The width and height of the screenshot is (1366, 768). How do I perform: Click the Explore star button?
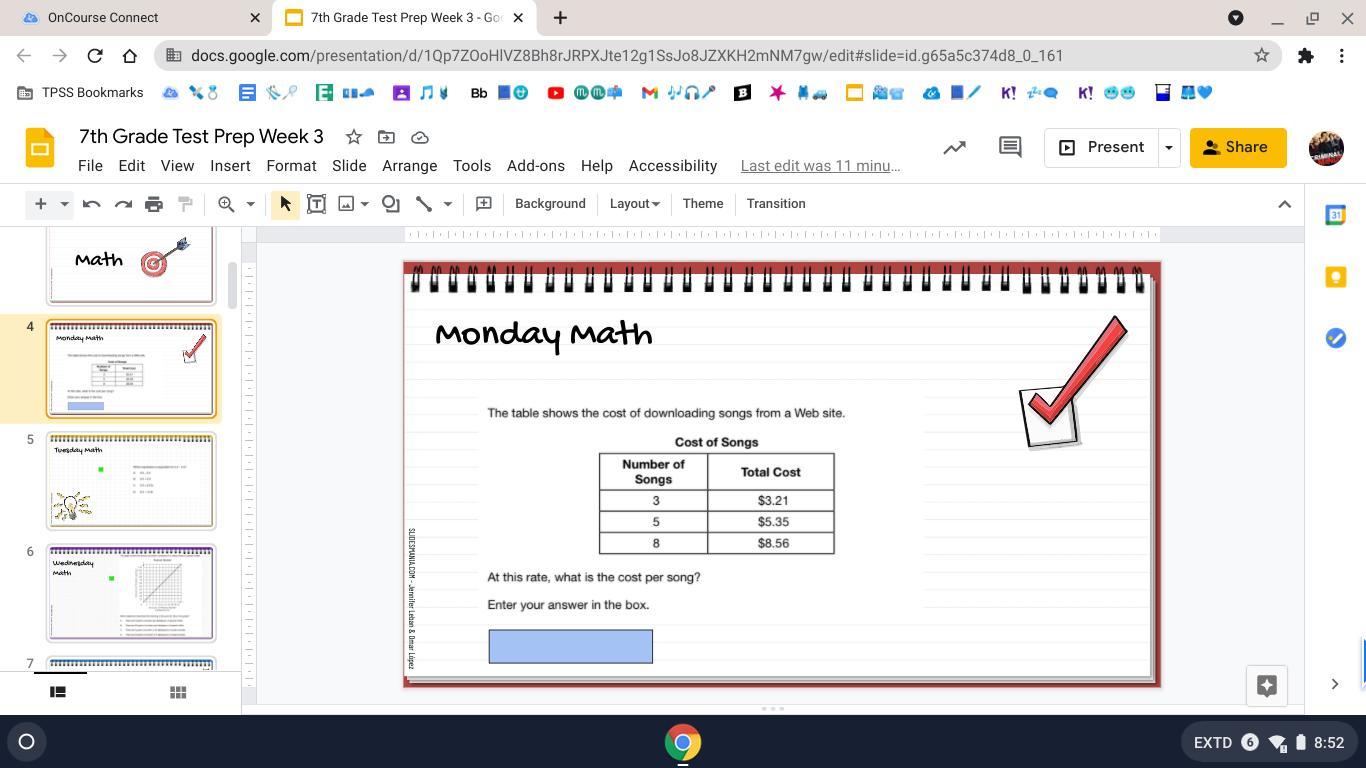click(x=1267, y=686)
